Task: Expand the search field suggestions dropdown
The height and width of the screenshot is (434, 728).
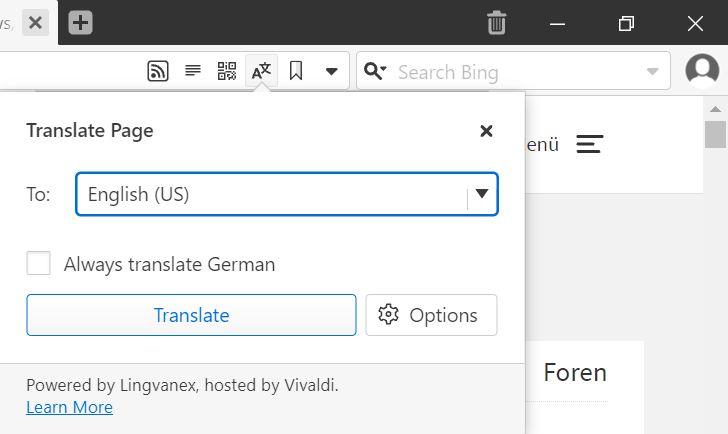Action: click(652, 71)
